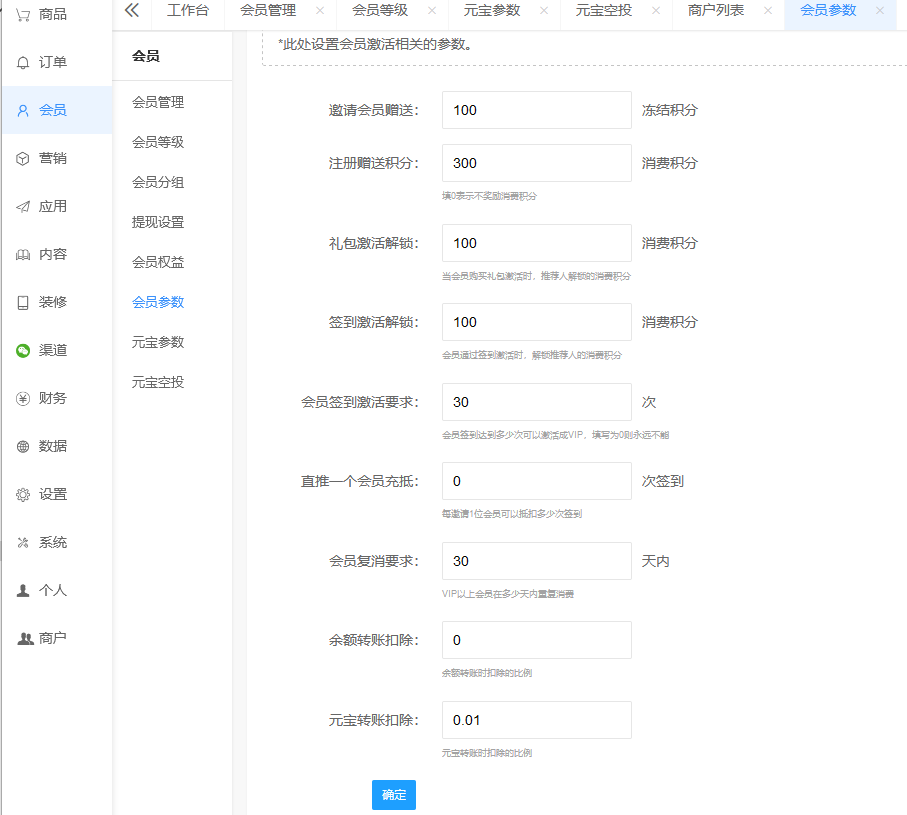Click the 注册赠送积分 input field
The height and width of the screenshot is (815, 907).
pos(536,163)
